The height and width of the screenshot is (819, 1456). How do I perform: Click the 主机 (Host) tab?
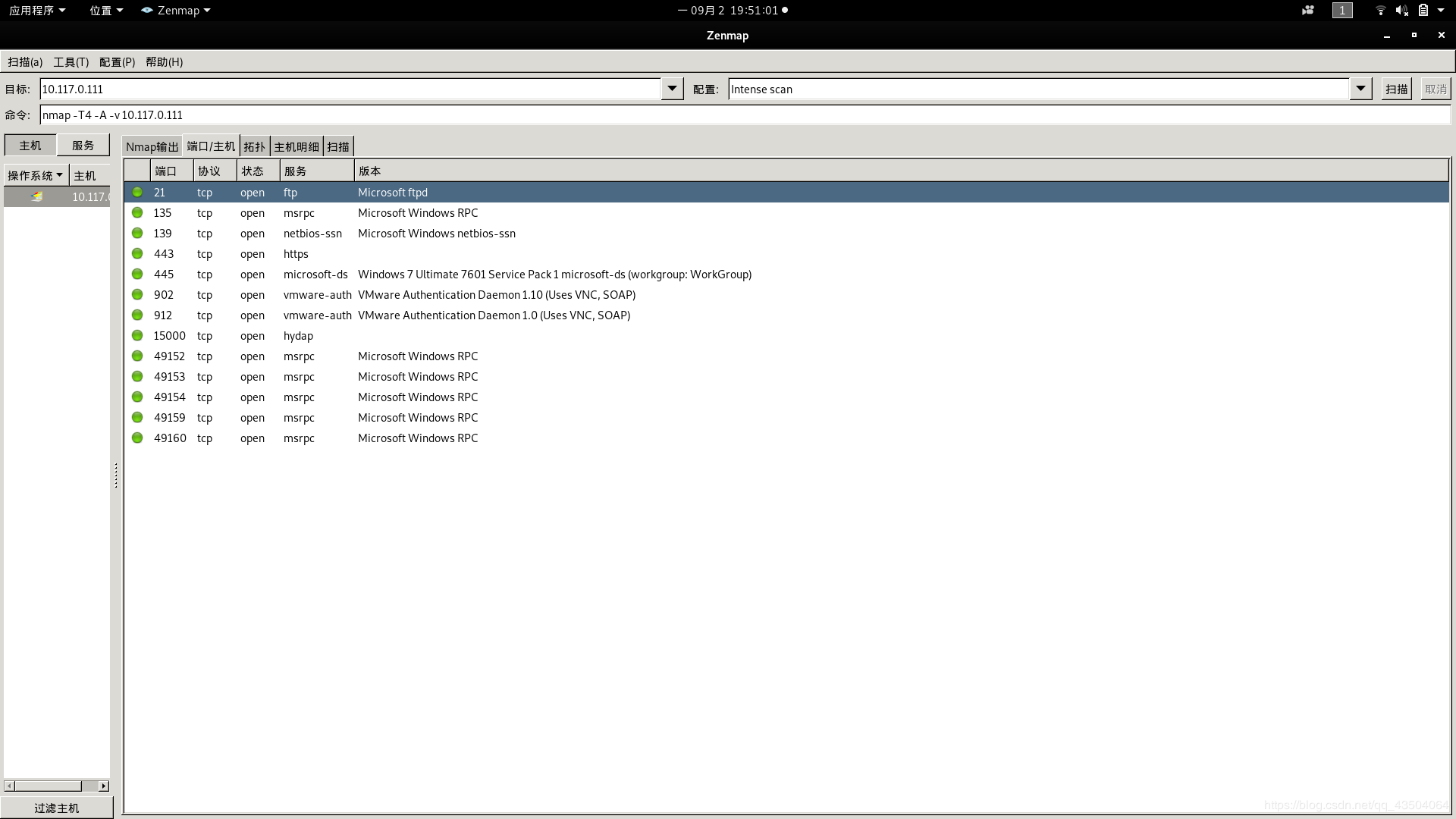tap(30, 145)
